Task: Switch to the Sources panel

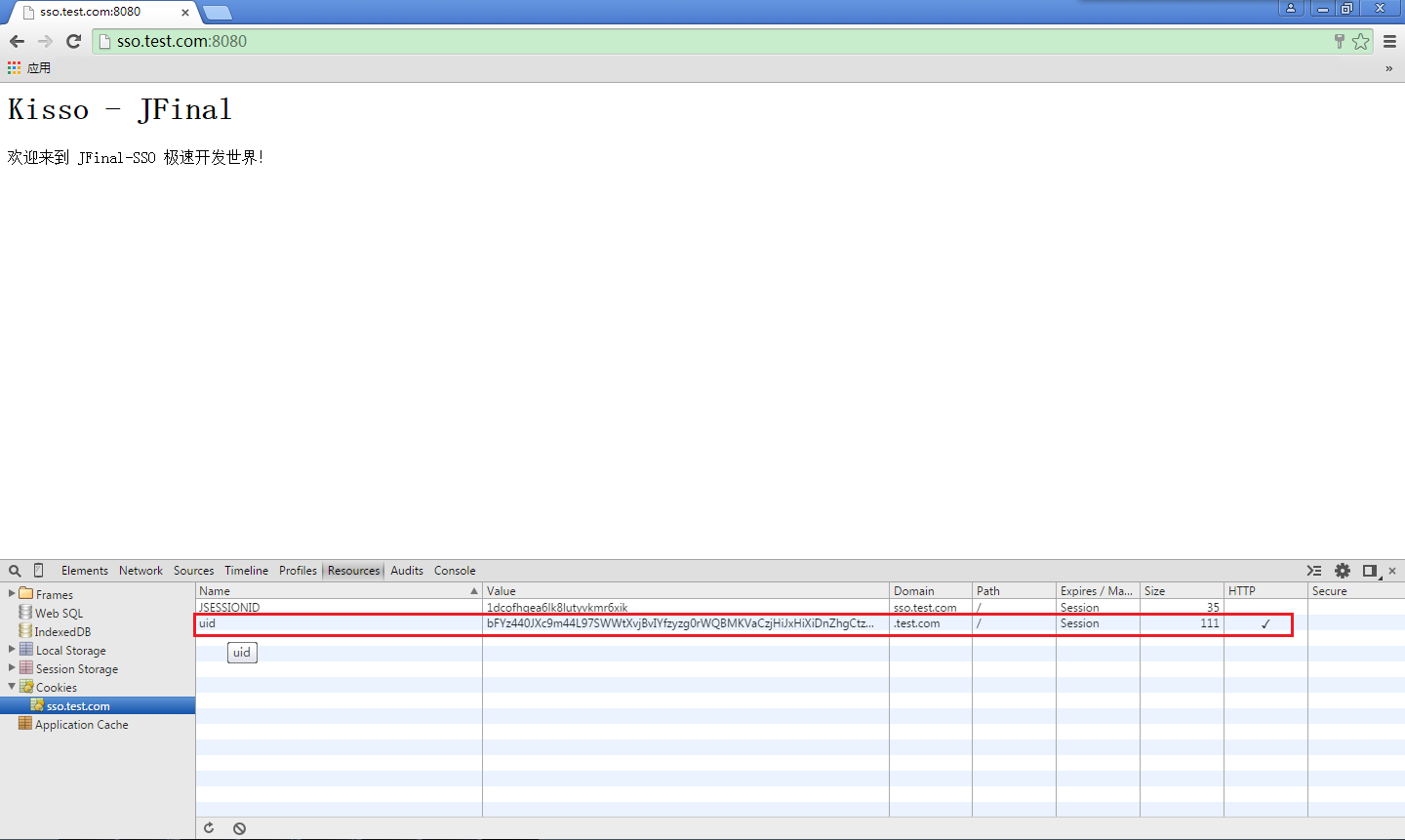Action: (193, 571)
